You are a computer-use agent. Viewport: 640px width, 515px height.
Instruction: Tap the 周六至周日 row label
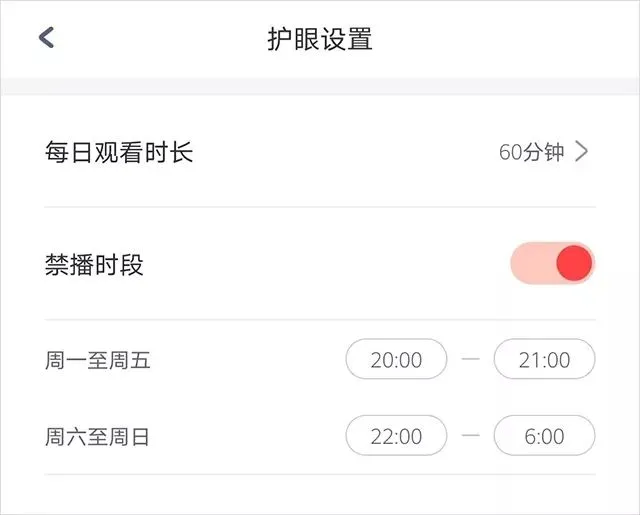97,437
